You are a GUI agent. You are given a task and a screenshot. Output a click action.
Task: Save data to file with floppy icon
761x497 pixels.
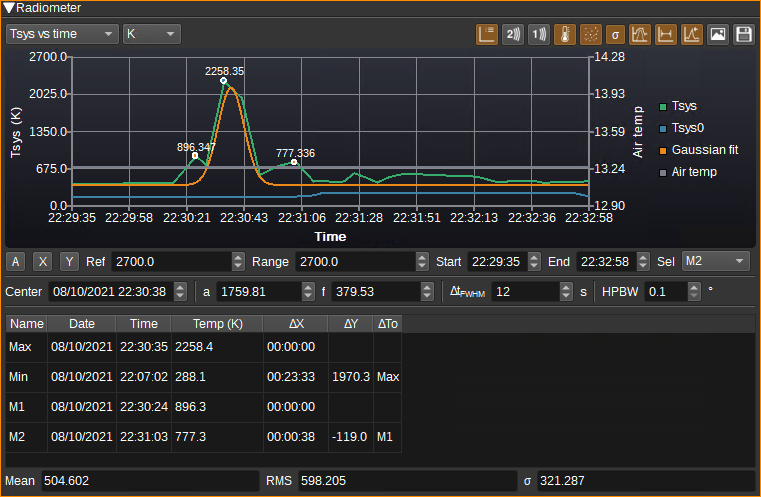[x=744, y=34]
